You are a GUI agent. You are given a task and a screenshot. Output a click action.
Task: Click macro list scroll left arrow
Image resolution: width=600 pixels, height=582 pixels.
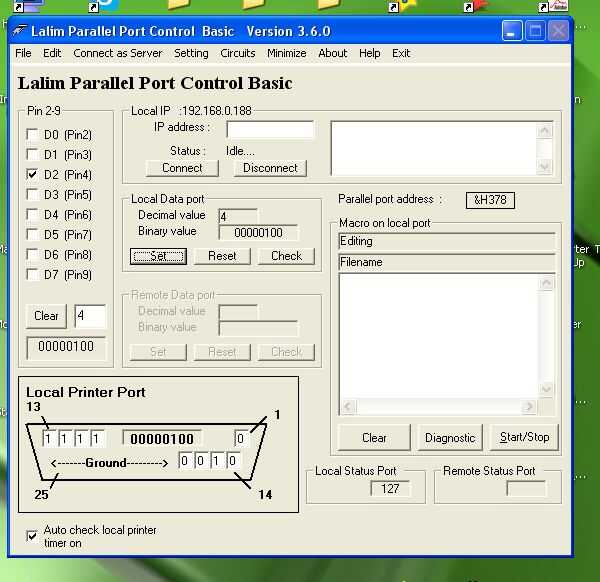point(348,406)
